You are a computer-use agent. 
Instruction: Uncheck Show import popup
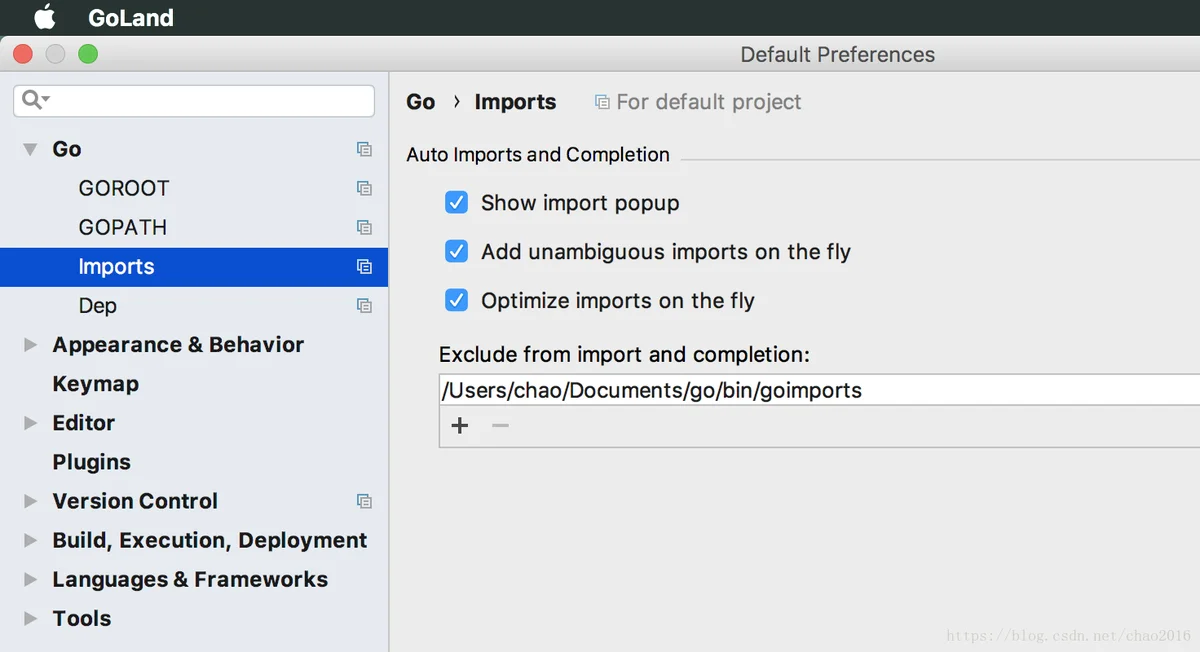[x=456, y=203]
